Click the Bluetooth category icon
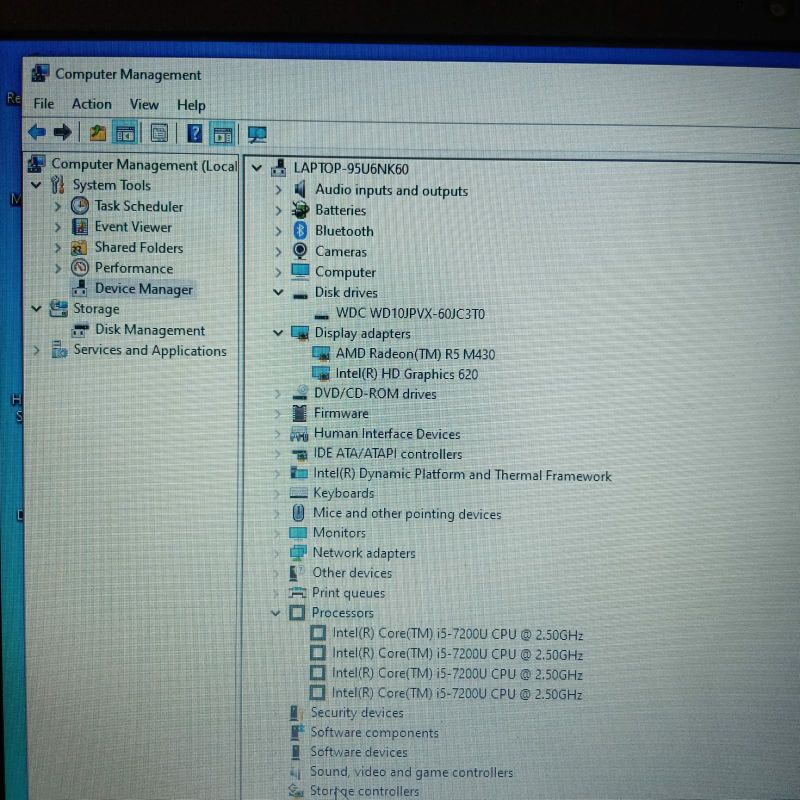The height and width of the screenshot is (800, 800). tap(299, 231)
